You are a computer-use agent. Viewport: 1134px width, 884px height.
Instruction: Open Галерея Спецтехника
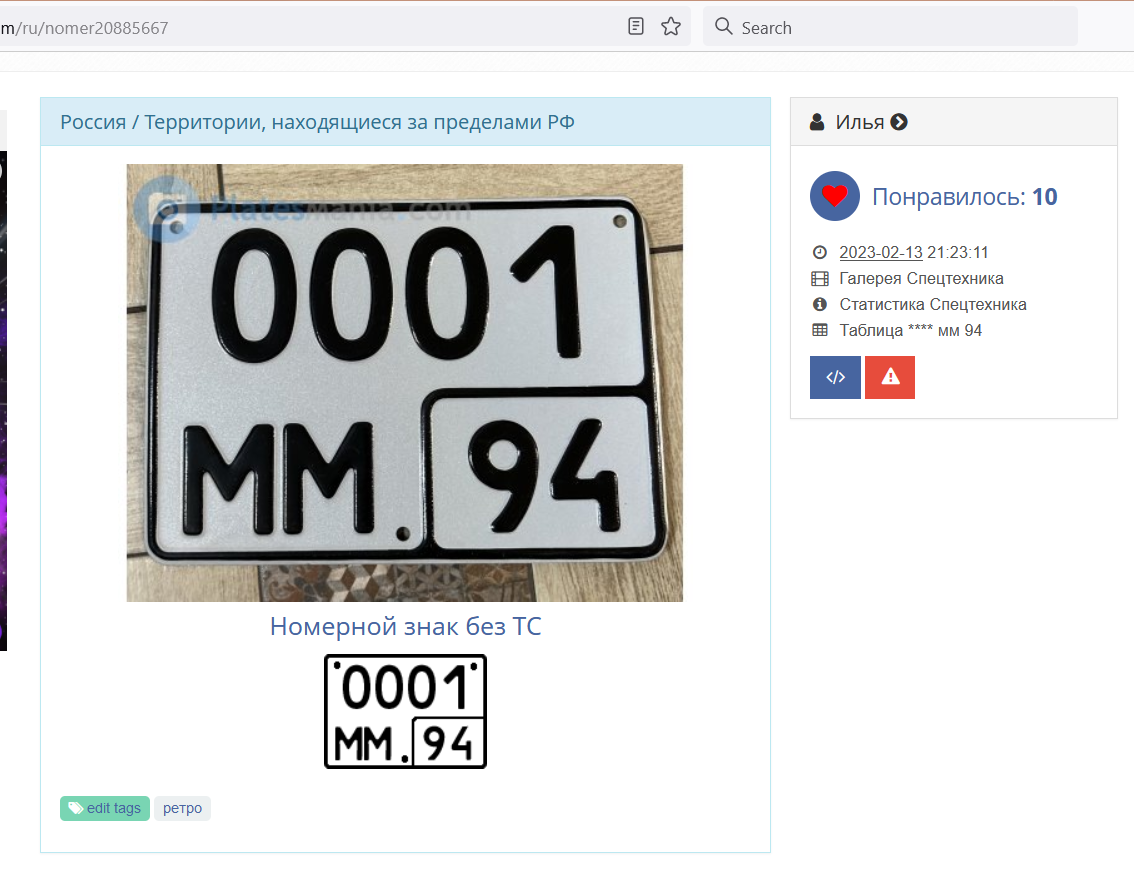tap(921, 278)
